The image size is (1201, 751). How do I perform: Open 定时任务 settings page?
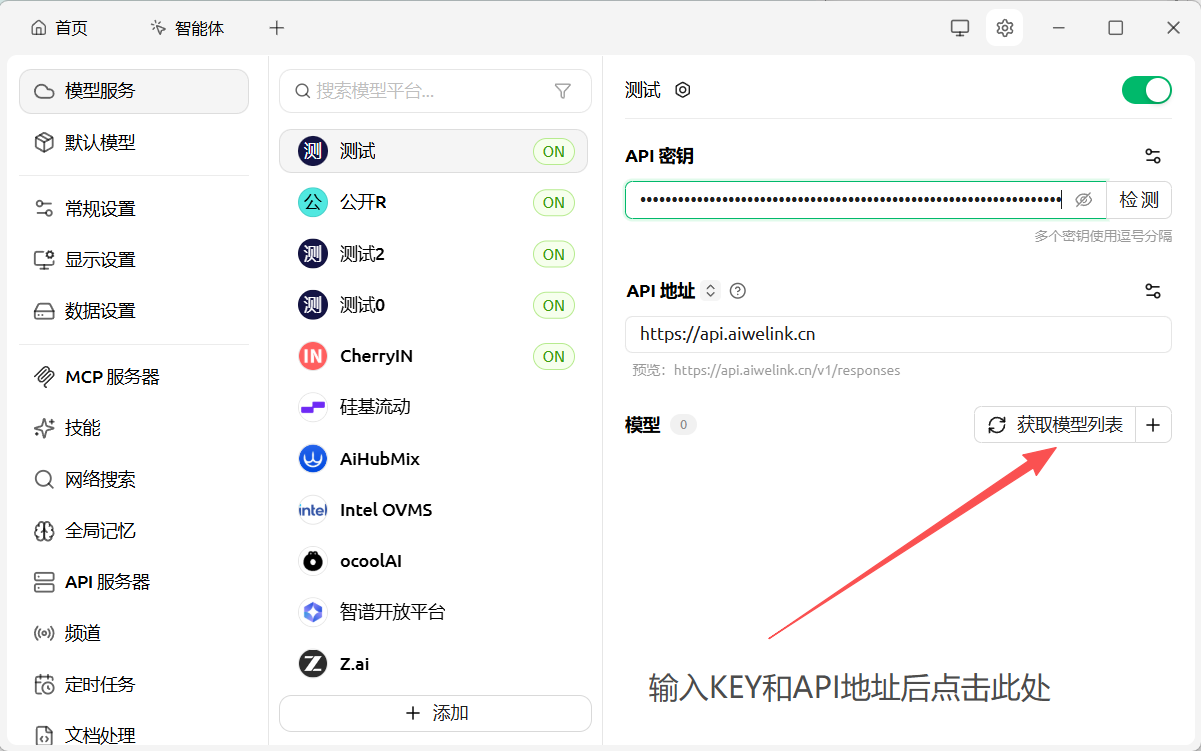click(134, 685)
